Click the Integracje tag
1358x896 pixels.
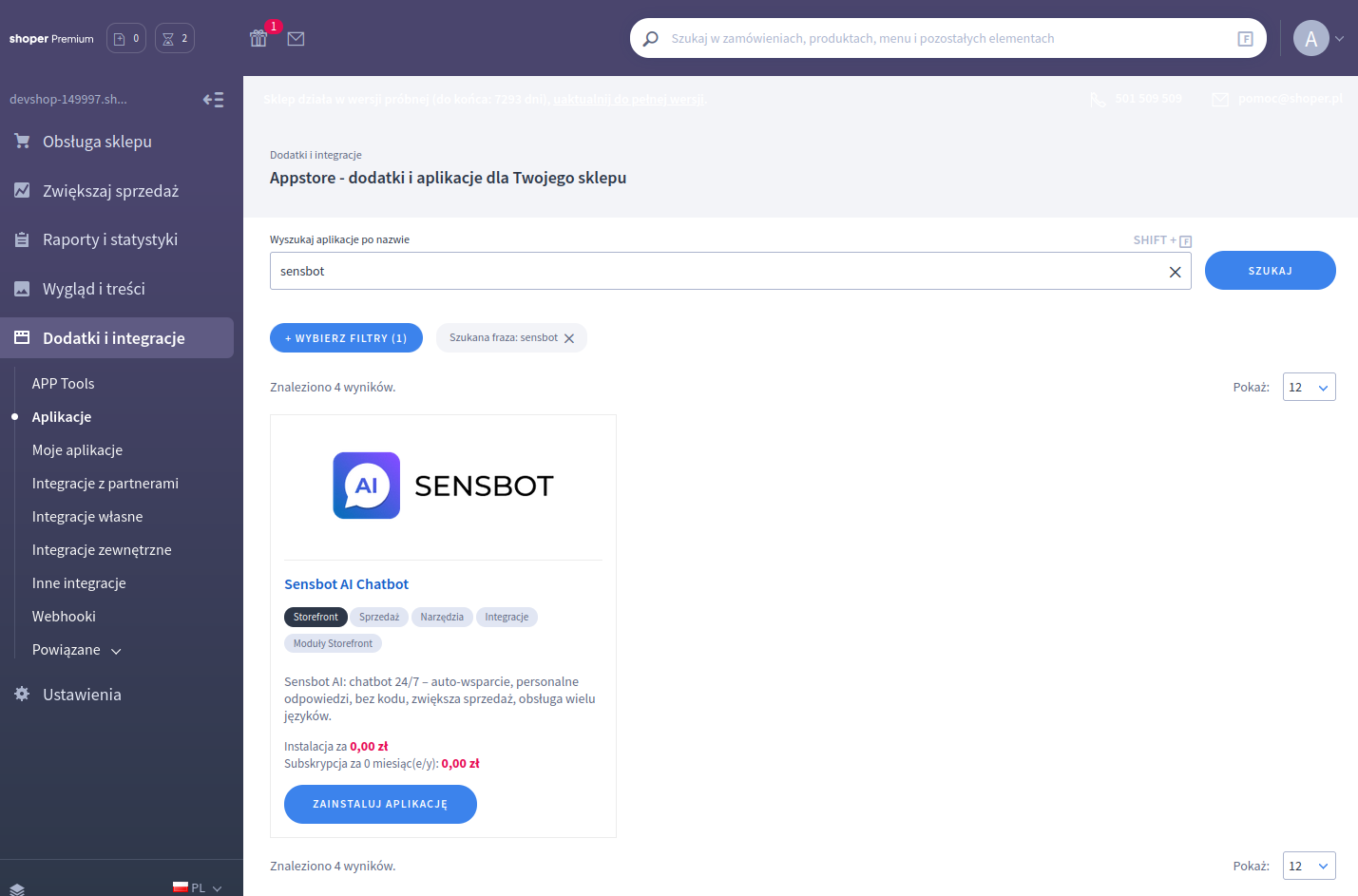[x=507, y=618]
